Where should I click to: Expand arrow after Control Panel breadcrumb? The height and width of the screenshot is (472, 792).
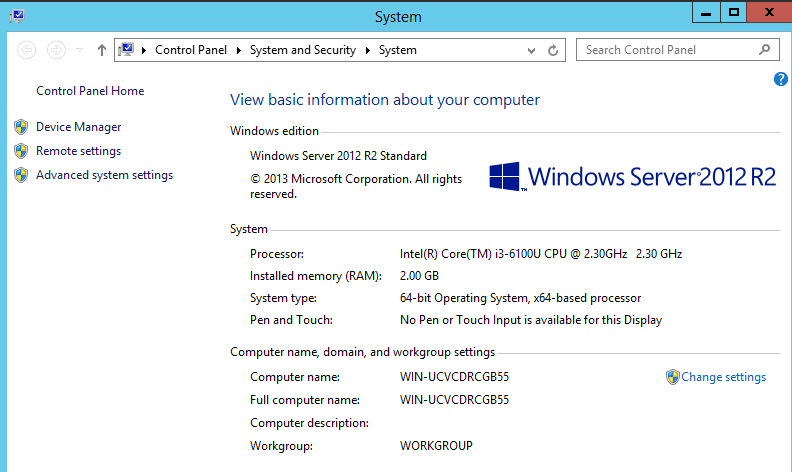(238, 50)
